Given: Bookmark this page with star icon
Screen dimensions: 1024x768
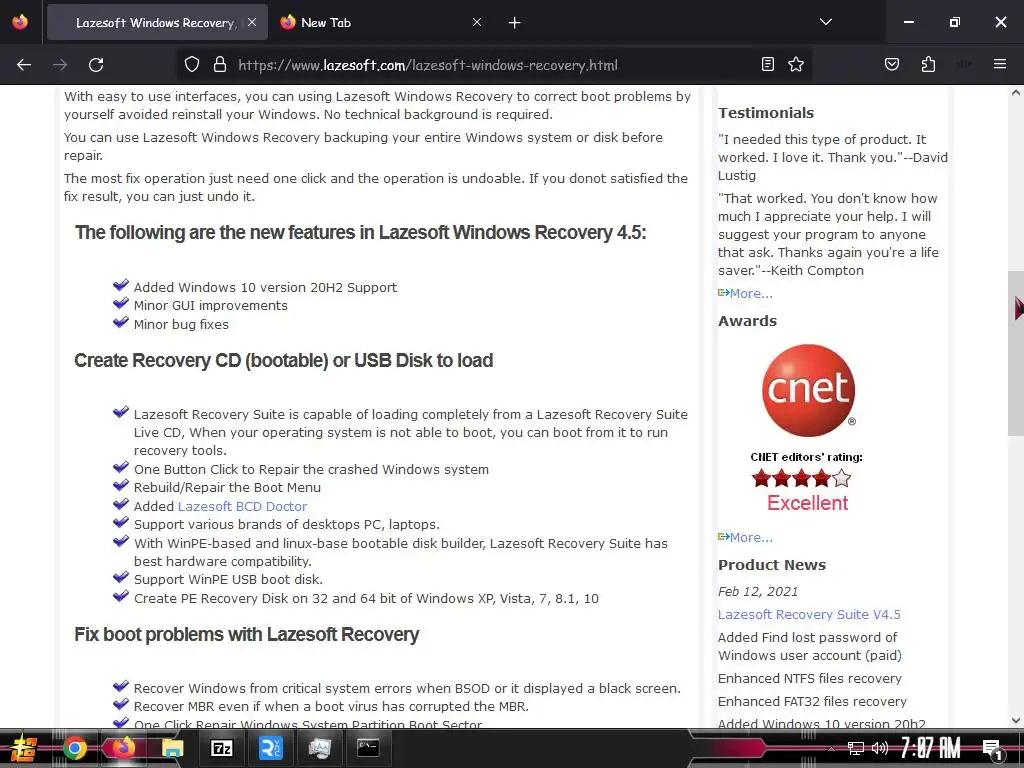Looking at the screenshot, I should [795, 64].
